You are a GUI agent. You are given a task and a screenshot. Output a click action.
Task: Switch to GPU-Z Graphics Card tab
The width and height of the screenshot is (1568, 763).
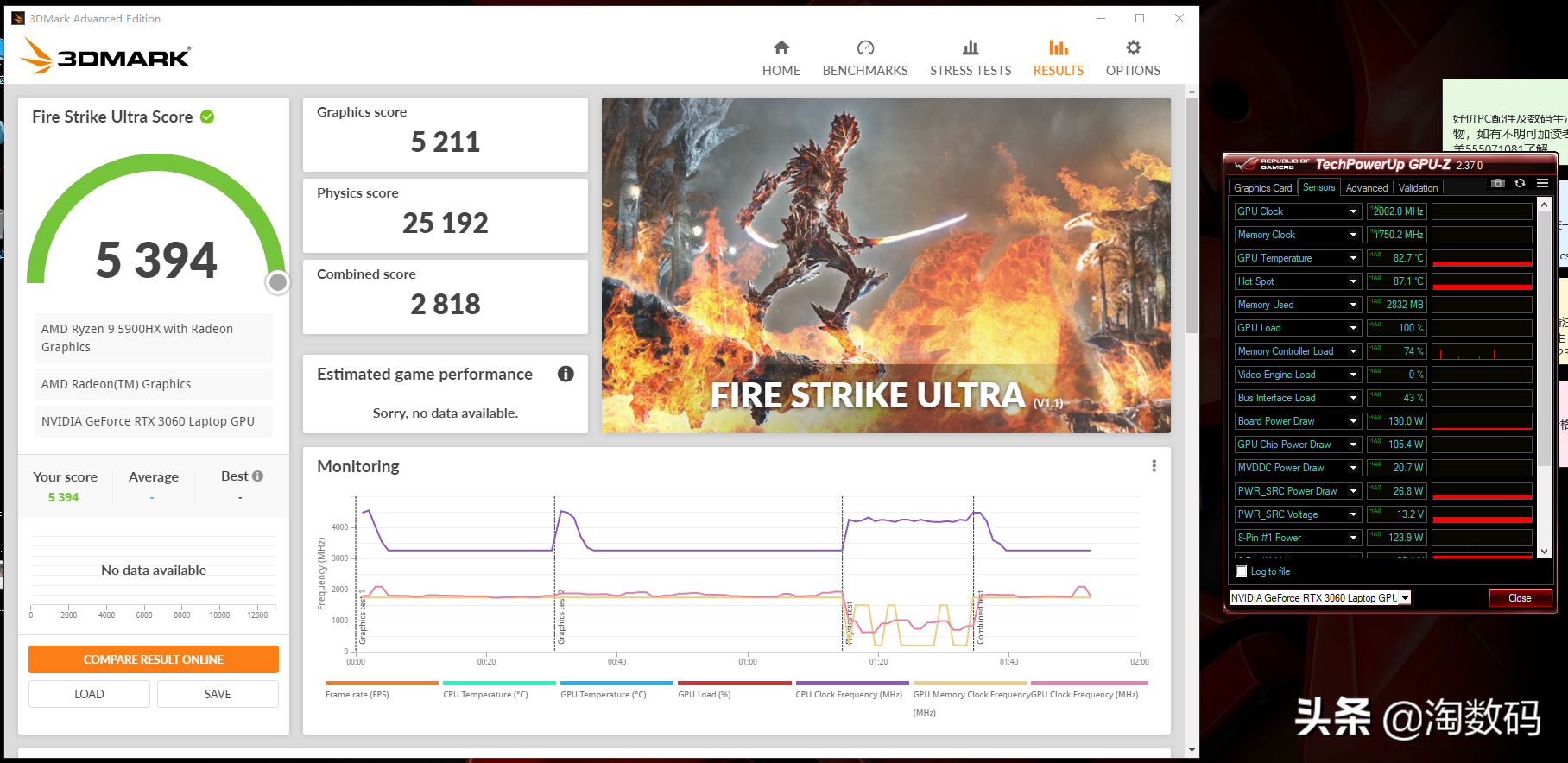tap(1262, 188)
